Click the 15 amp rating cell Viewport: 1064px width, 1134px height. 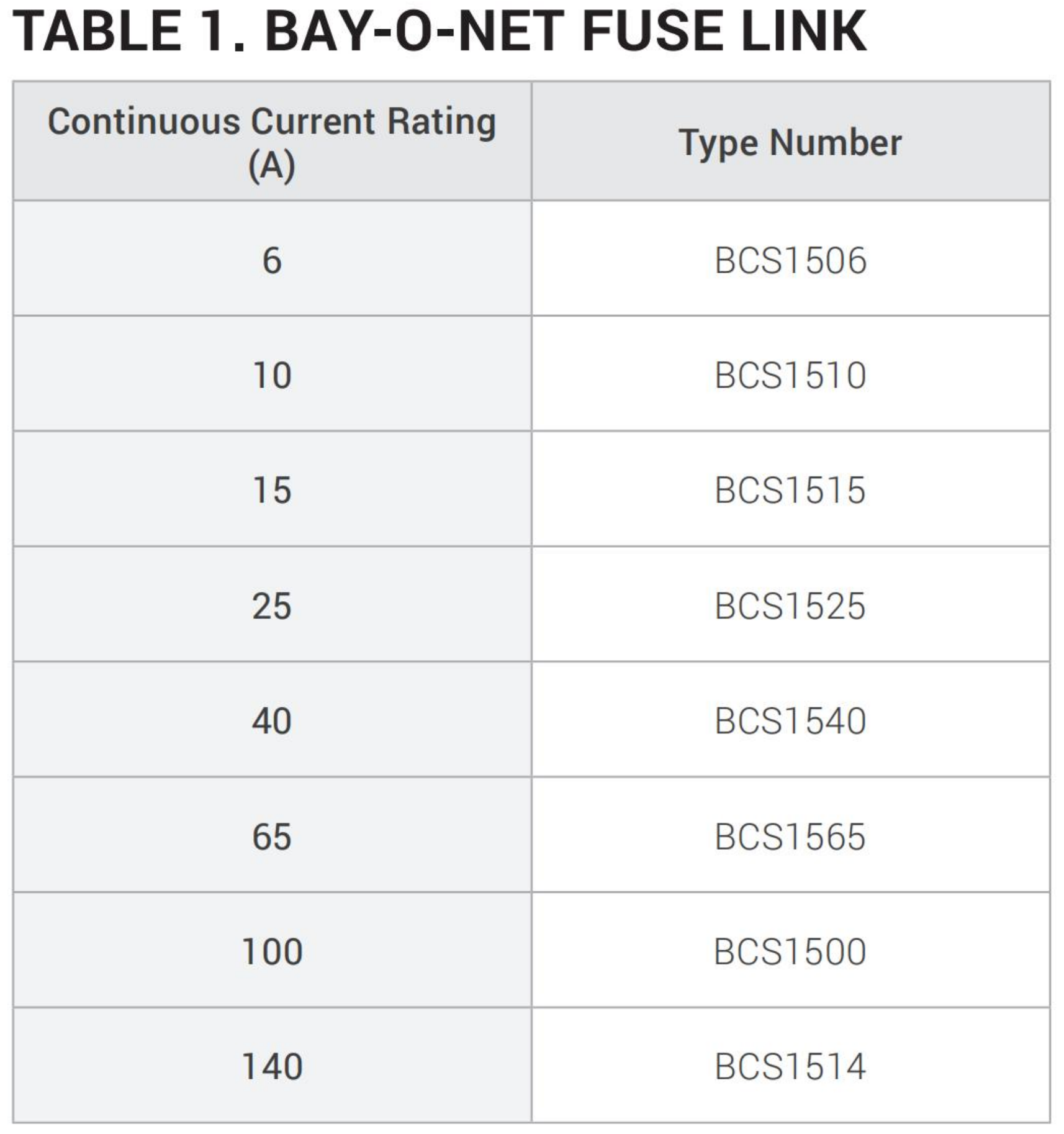(x=272, y=490)
